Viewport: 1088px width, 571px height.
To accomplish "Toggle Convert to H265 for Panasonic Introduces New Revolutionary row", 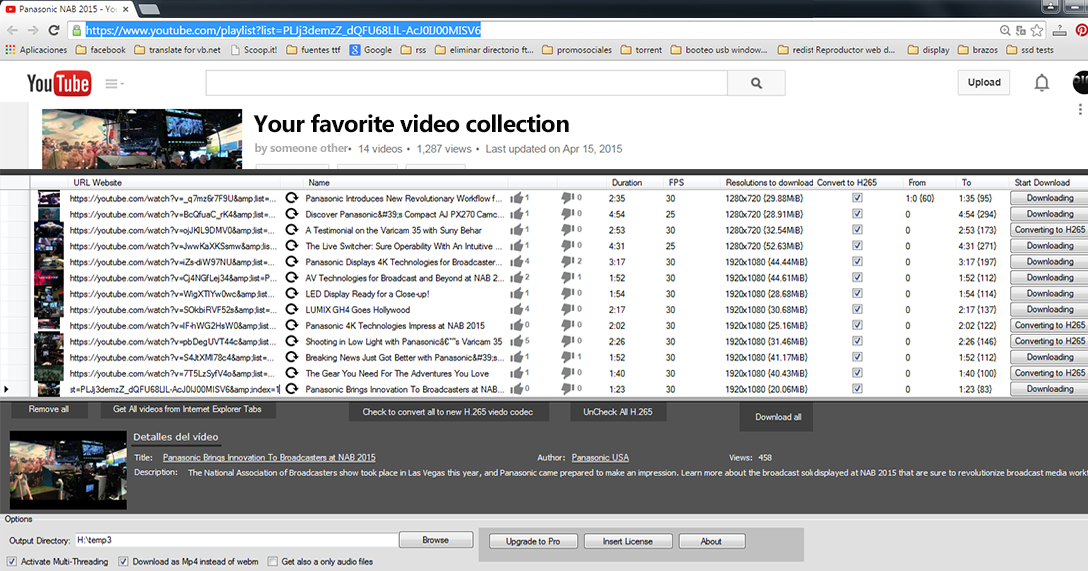I will [x=857, y=198].
